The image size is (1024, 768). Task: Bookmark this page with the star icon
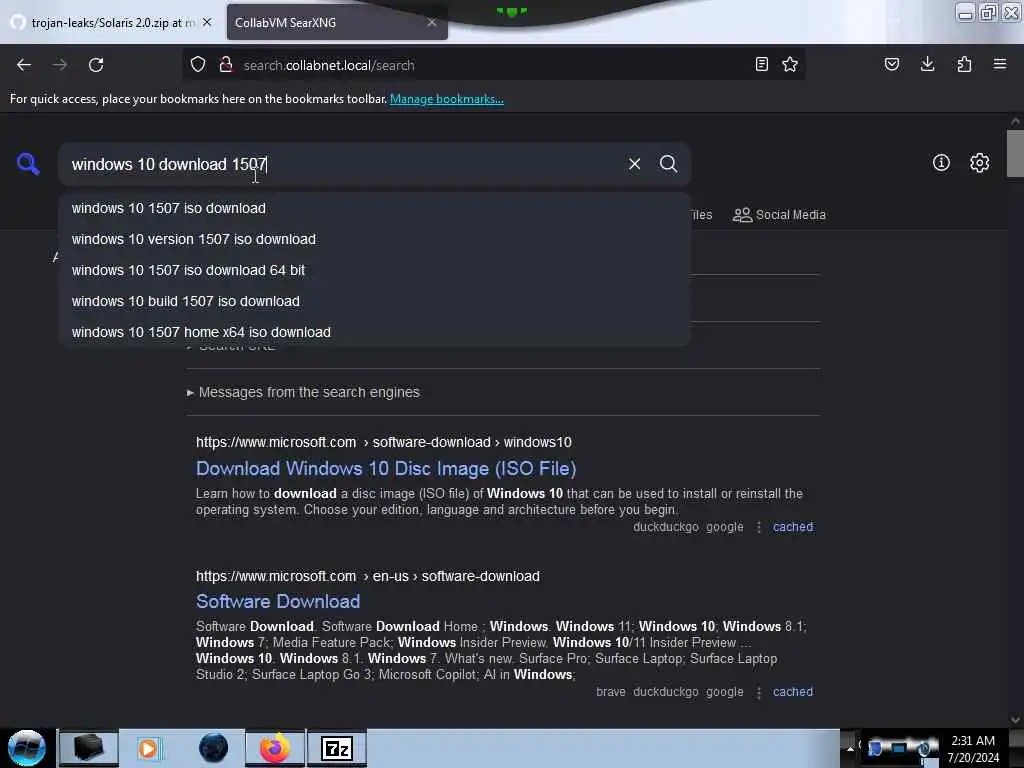(x=790, y=64)
